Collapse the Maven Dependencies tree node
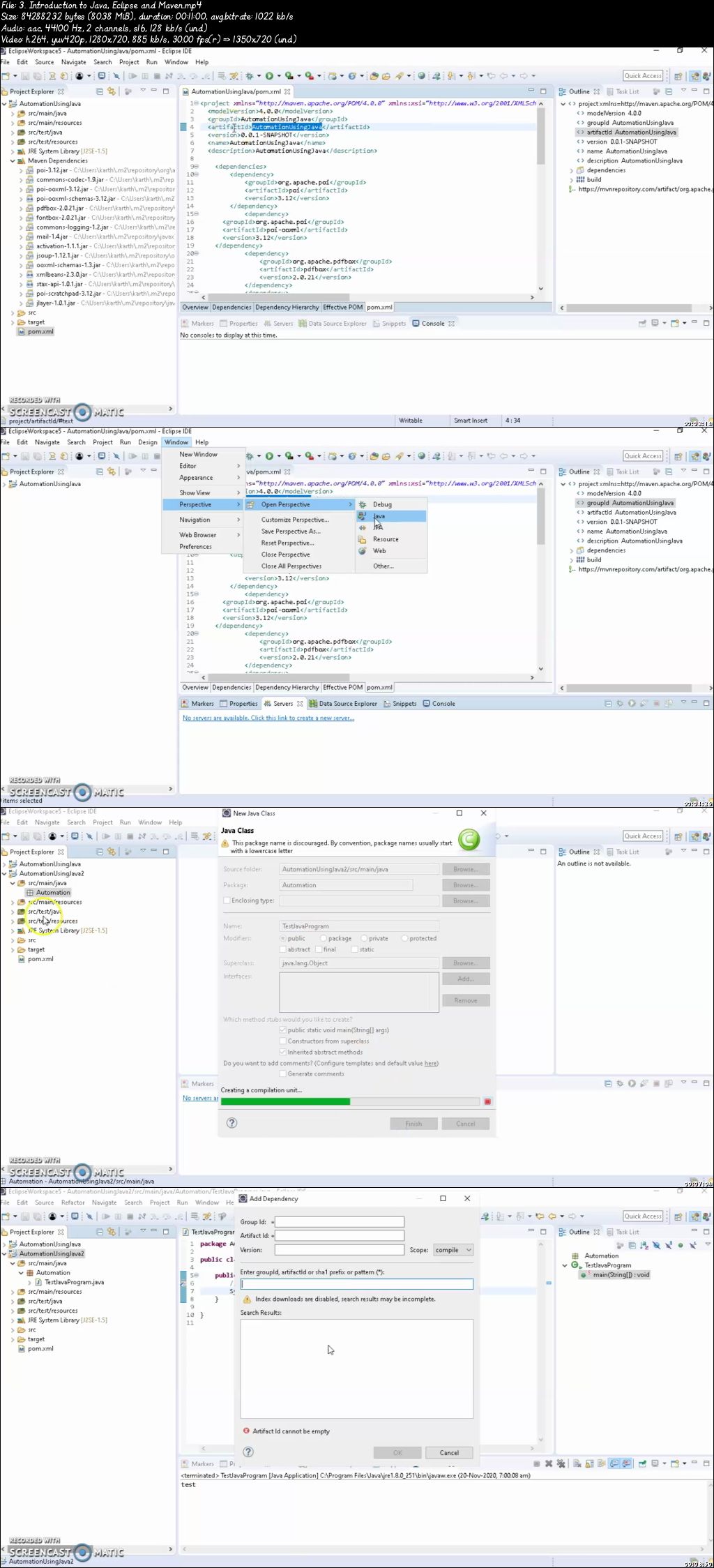Image resolution: width=714 pixels, height=1568 pixels. [x=13, y=160]
